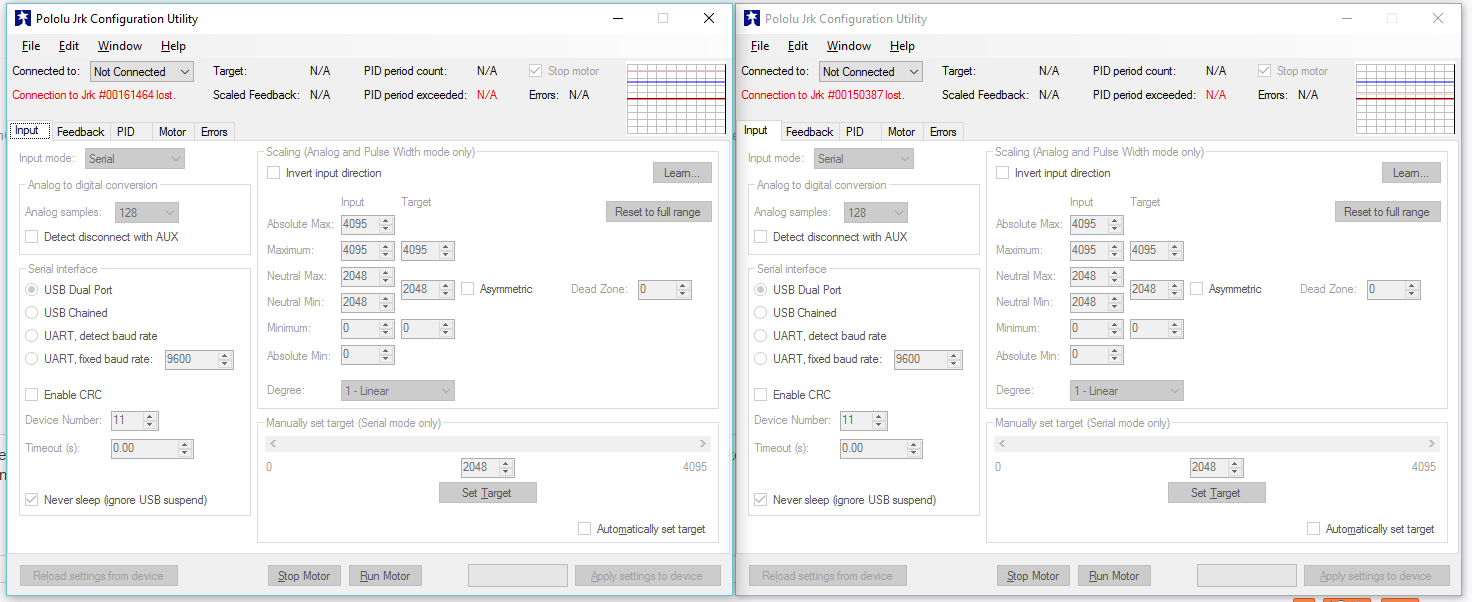Enable Detect disconnect with AUX in Jrk #00161464 window

32,237
